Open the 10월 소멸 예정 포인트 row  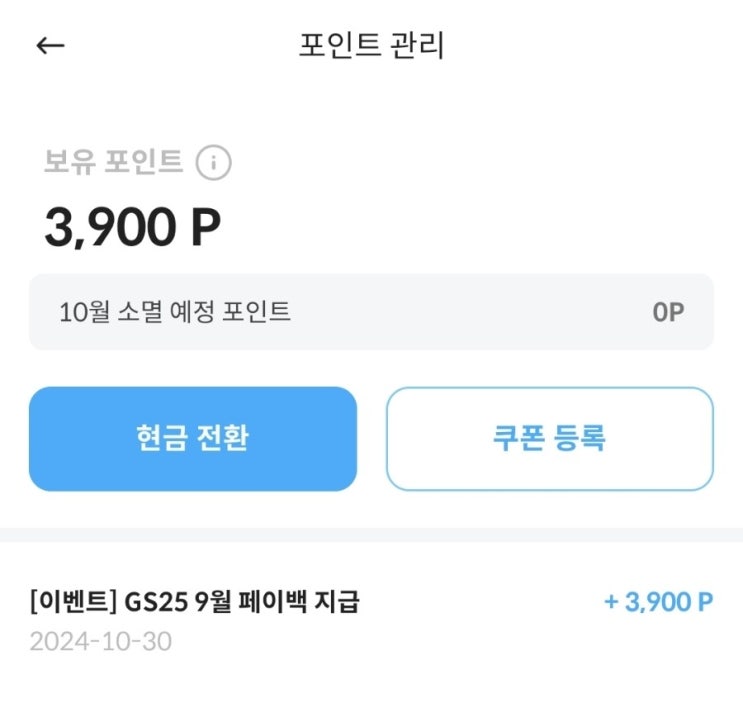pos(371,312)
